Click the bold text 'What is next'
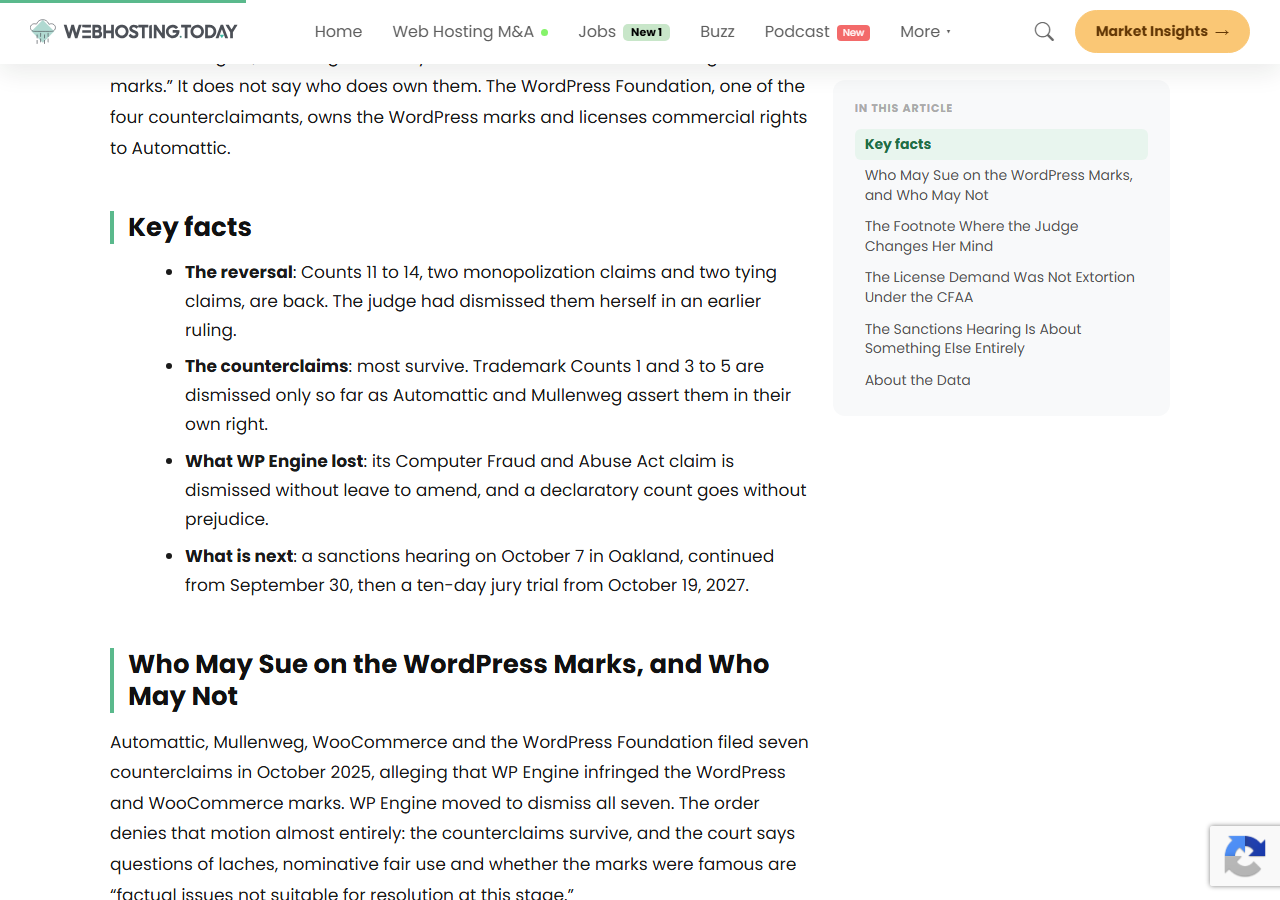This screenshot has height=900, width=1280. pyautogui.click(x=239, y=556)
